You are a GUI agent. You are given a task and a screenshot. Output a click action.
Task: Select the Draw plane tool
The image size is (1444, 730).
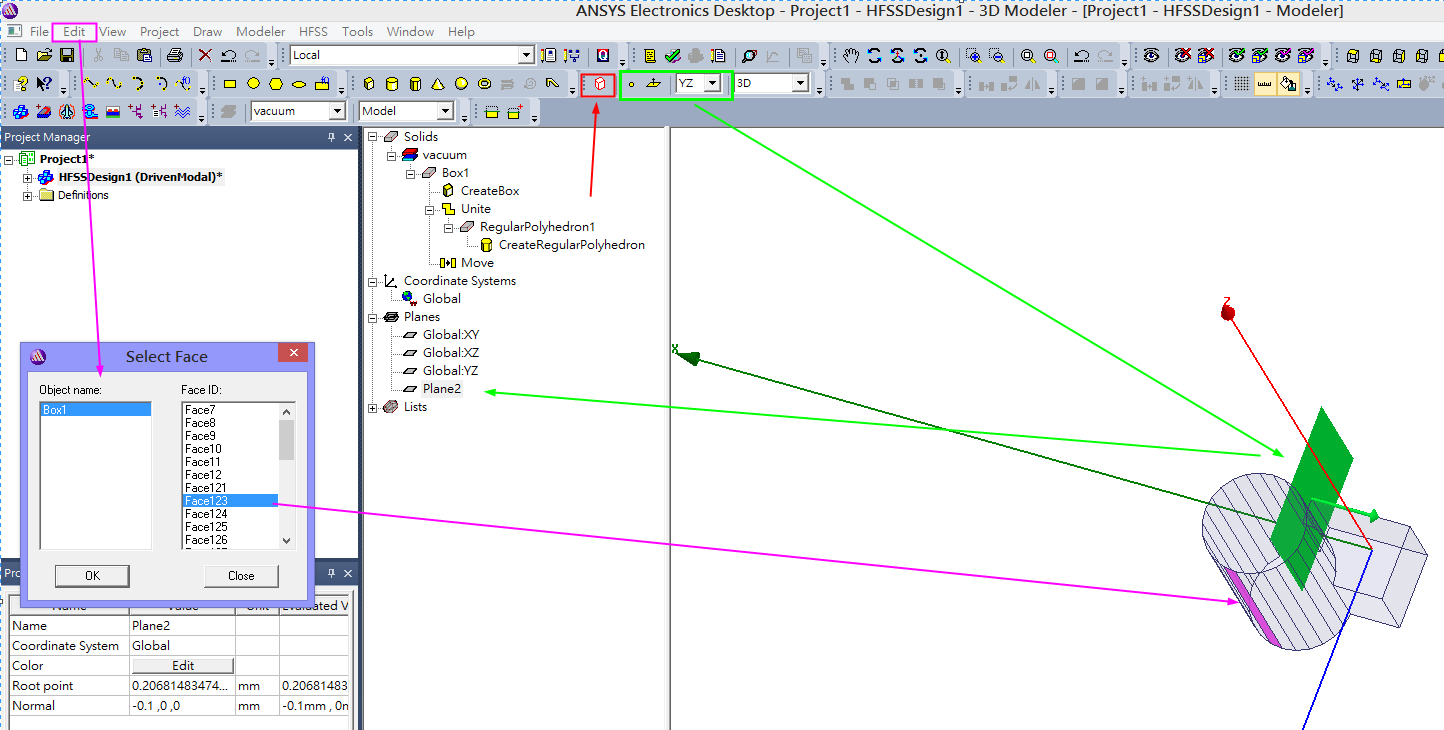pos(654,85)
